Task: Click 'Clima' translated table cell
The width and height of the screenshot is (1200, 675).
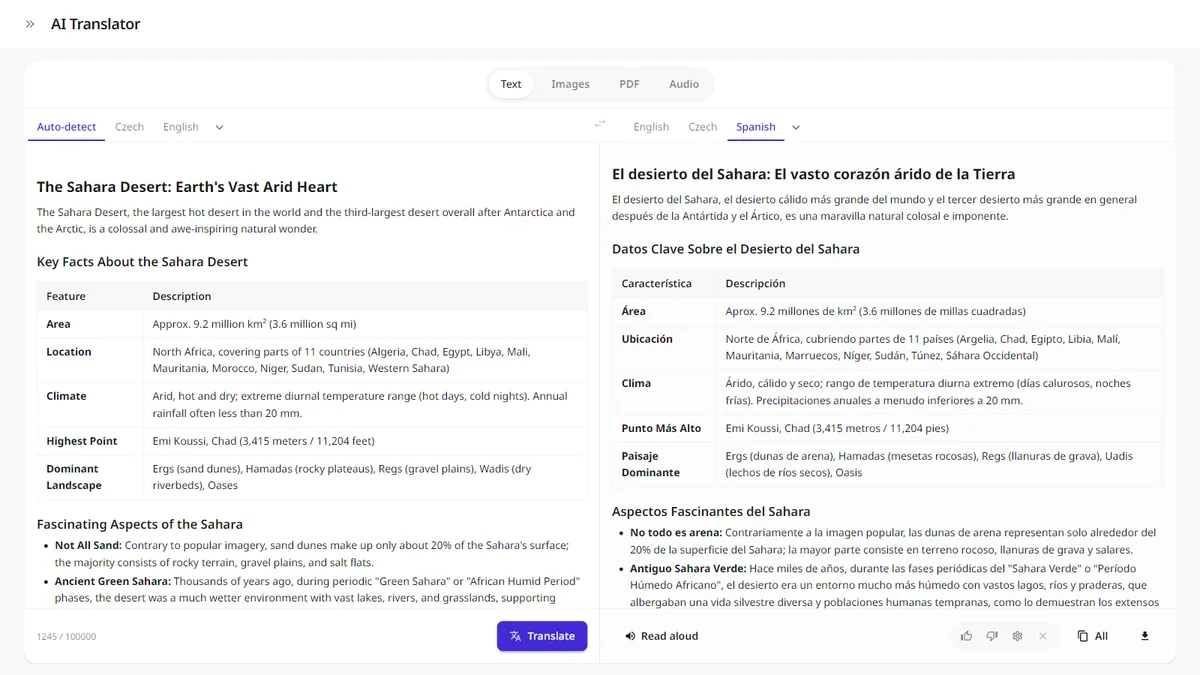Action: coord(664,392)
